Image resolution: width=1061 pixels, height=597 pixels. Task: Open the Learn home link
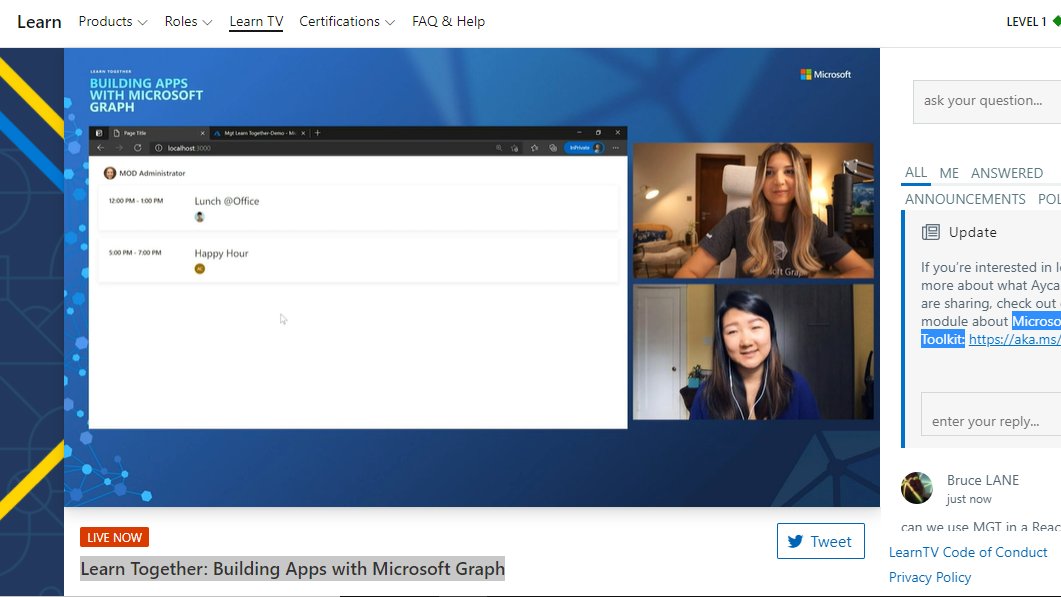pos(39,22)
